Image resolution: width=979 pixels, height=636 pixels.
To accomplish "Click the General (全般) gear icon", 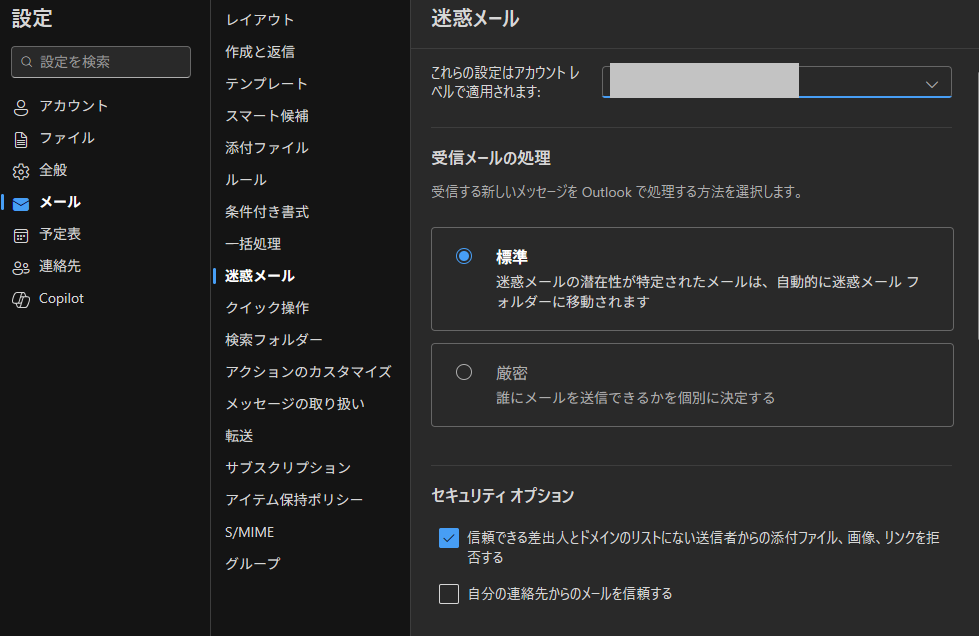I will 21,171.
